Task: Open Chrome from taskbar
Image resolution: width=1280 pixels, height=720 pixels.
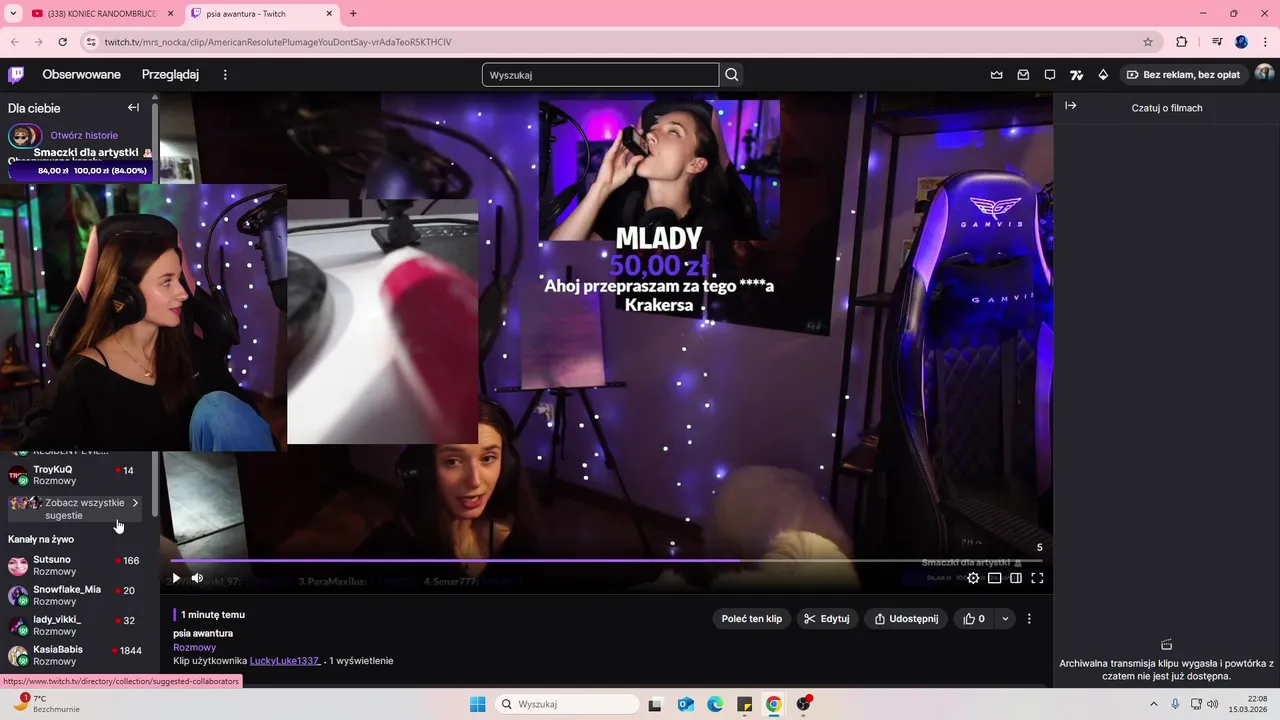Action: pos(774,704)
